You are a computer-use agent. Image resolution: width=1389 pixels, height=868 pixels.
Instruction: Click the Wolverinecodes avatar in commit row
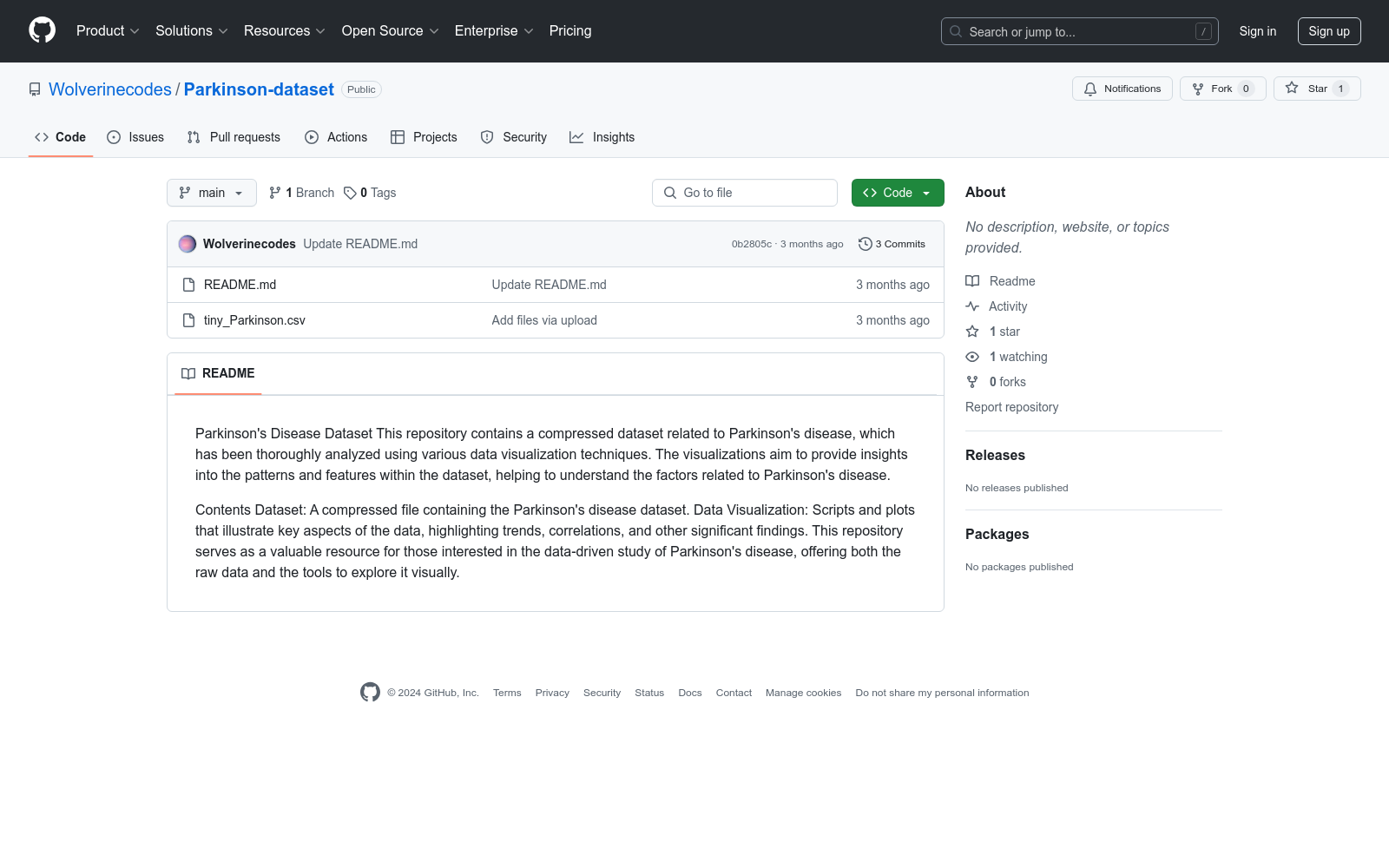pos(188,244)
